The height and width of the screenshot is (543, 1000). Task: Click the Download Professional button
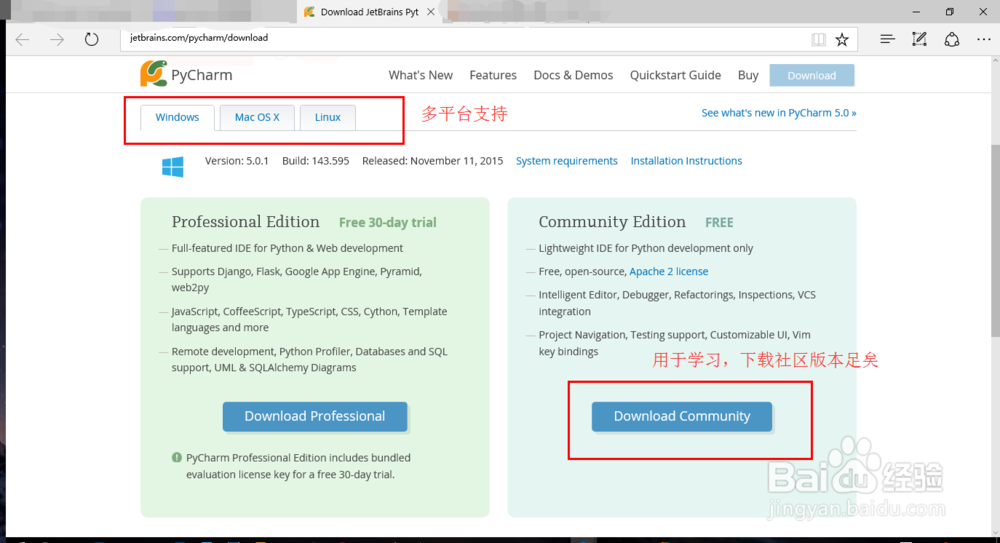[315, 416]
